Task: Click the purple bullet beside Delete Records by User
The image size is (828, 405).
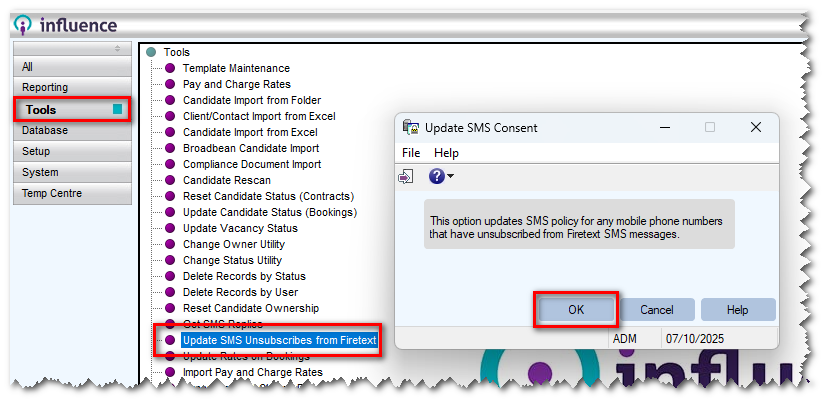Action: coord(170,292)
